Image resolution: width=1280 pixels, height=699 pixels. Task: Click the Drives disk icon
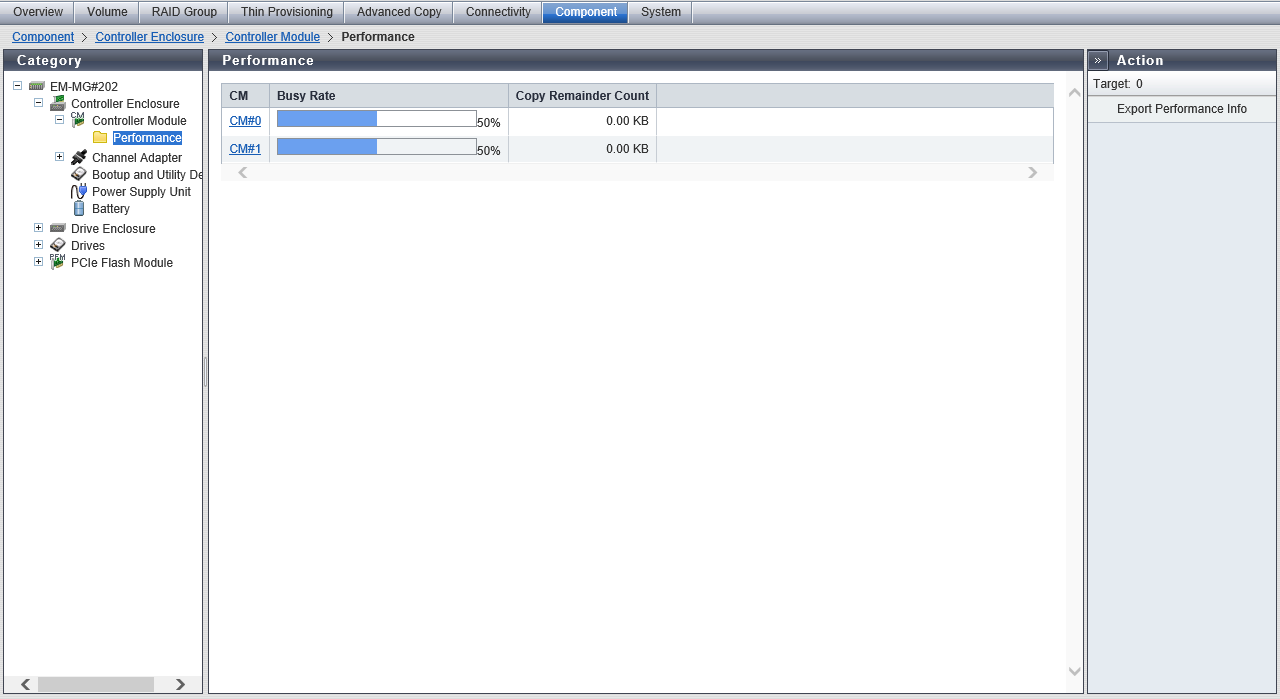(58, 246)
